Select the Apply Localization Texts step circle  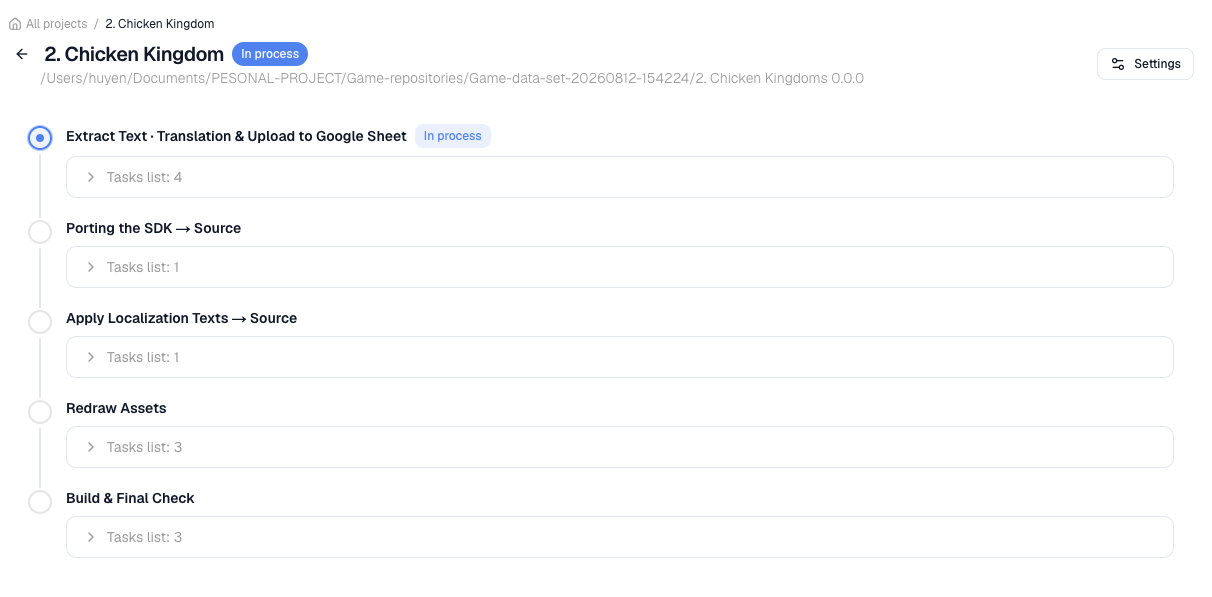tap(40, 322)
